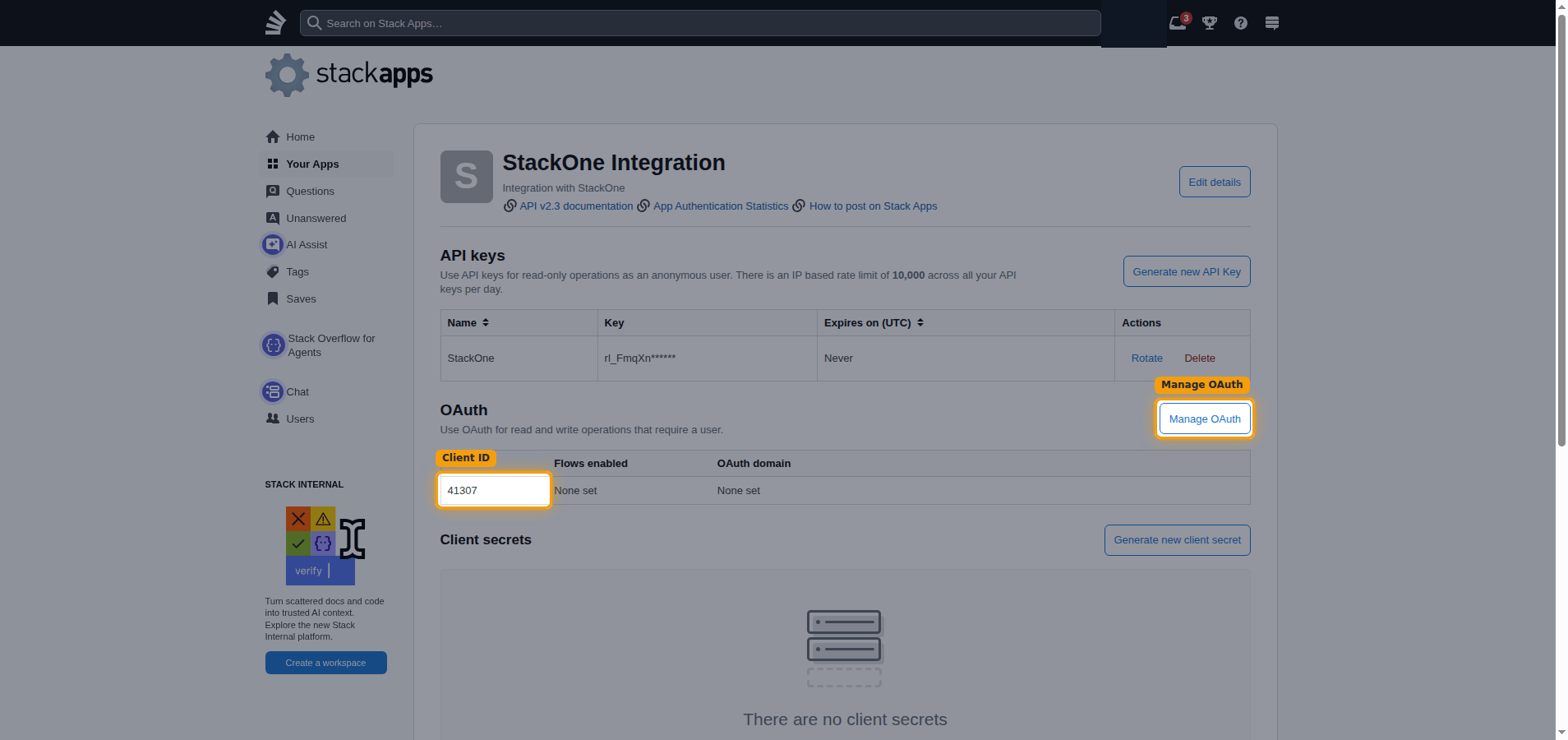Click link icon beside How to post
This screenshot has width=1568, height=740.
tap(799, 206)
